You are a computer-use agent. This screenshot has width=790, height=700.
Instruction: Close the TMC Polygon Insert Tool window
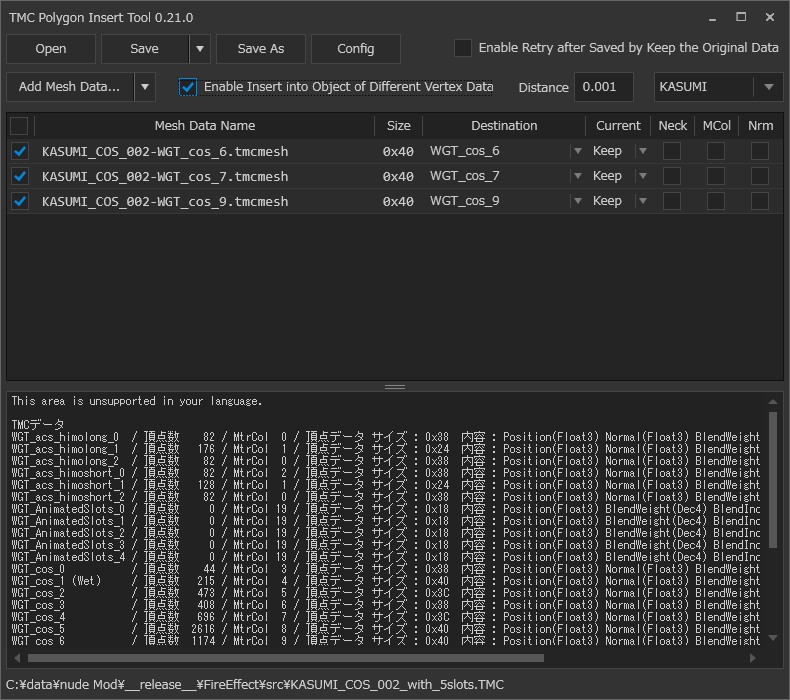[x=770, y=18]
